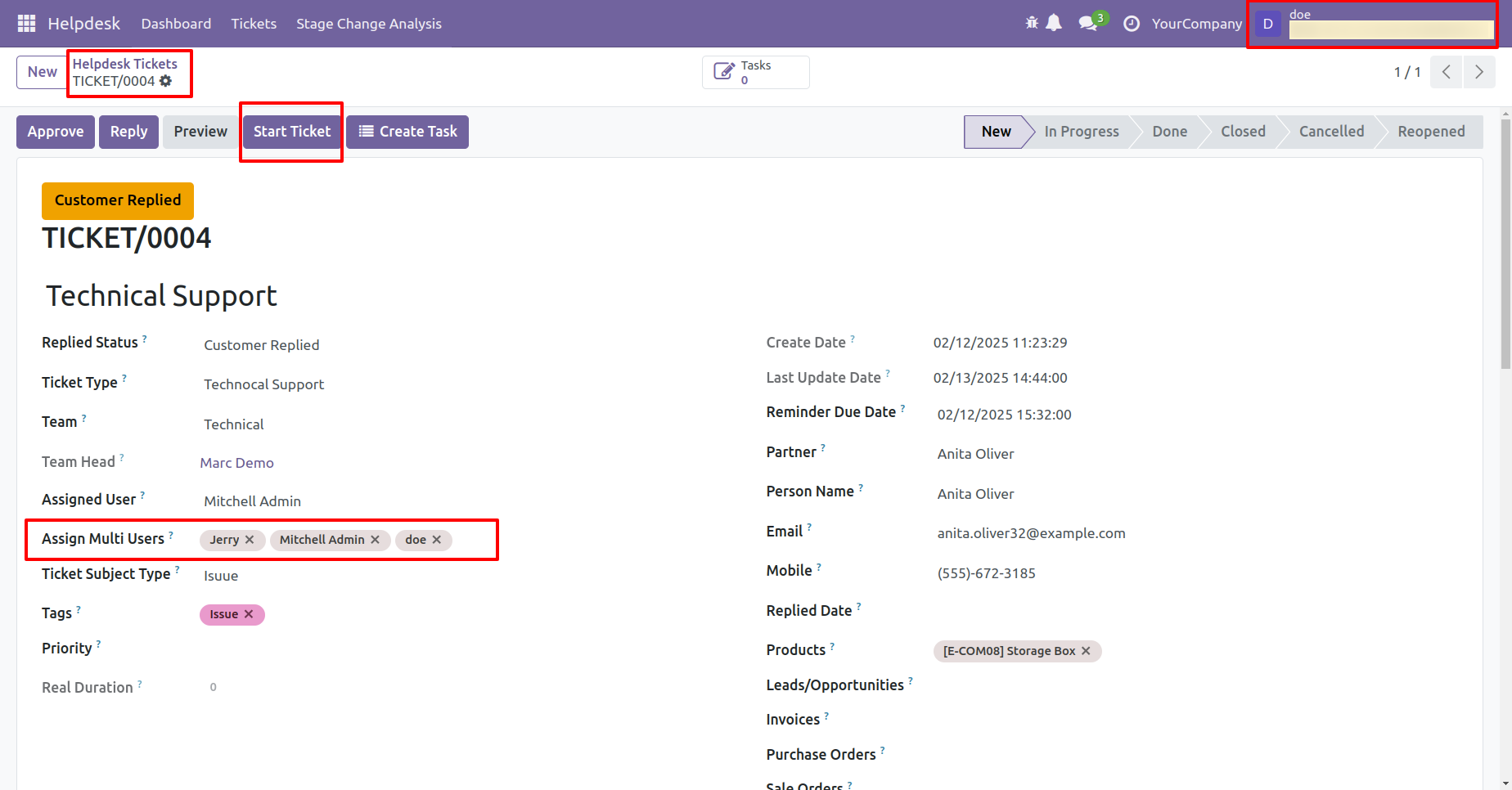Remove Jerry from Assign Multi Users
The height and width of the screenshot is (790, 1512).
[x=250, y=540]
